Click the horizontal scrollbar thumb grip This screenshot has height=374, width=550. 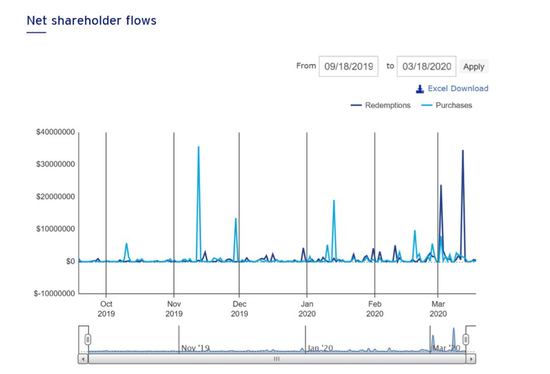[277, 359]
